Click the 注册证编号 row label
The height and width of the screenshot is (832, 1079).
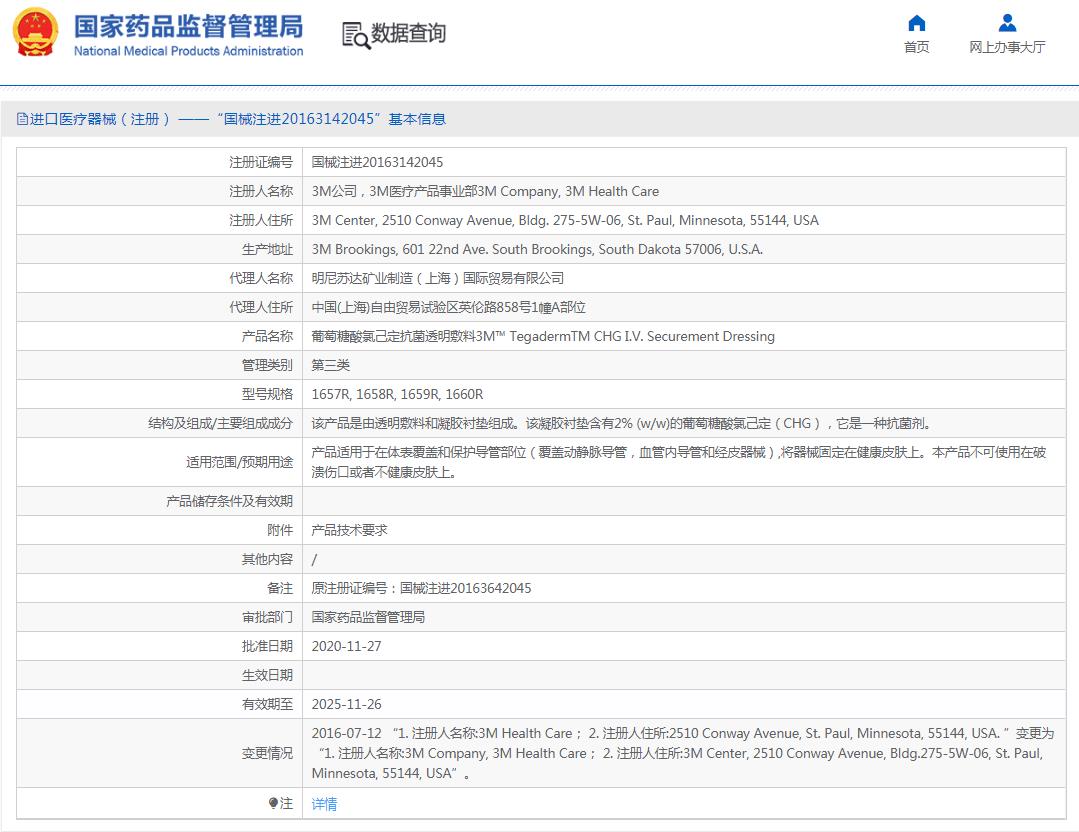pos(261,162)
